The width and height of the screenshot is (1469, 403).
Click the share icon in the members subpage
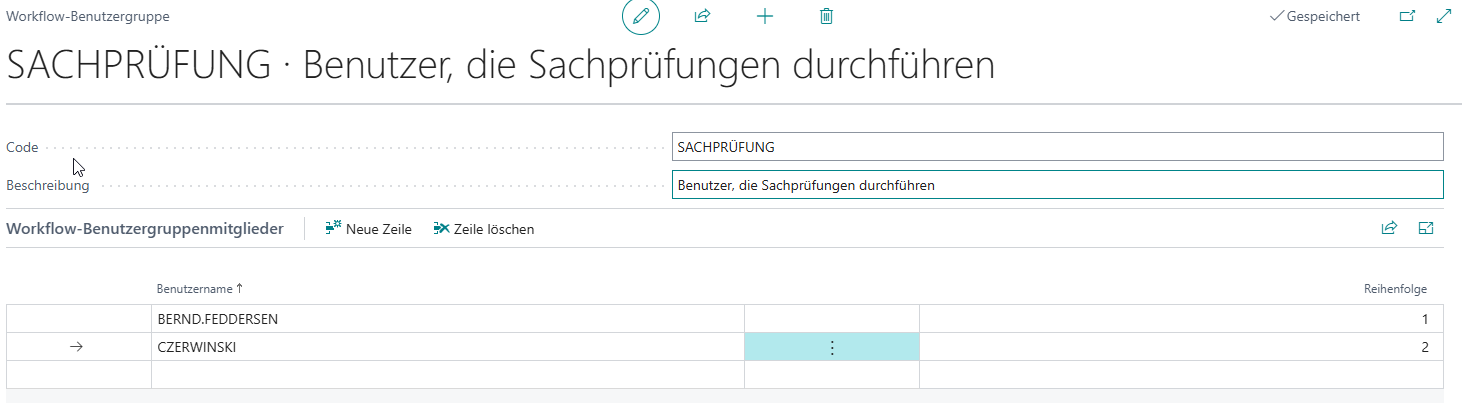click(1389, 228)
